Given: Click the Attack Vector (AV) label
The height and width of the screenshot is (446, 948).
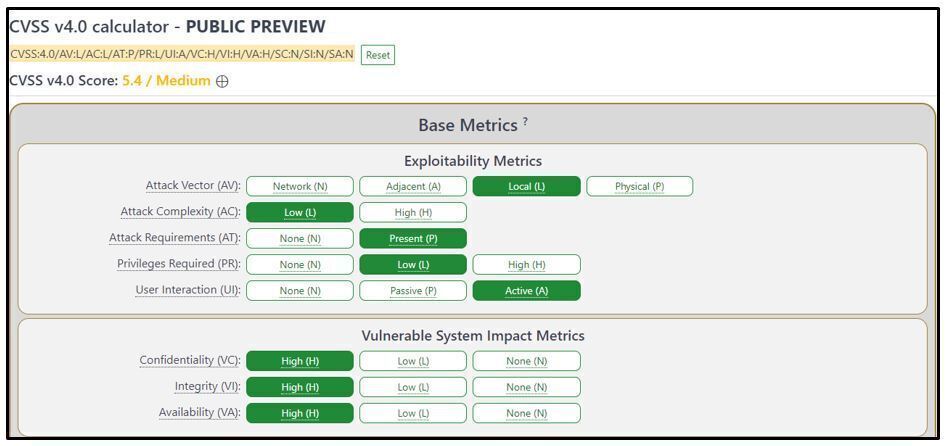Looking at the screenshot, I should (x=192, y=186).
